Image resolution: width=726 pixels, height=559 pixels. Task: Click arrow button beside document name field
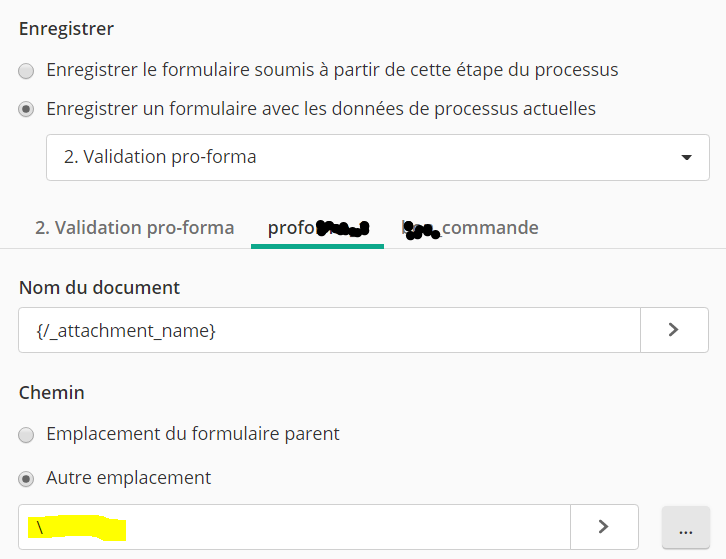(674, 329)
